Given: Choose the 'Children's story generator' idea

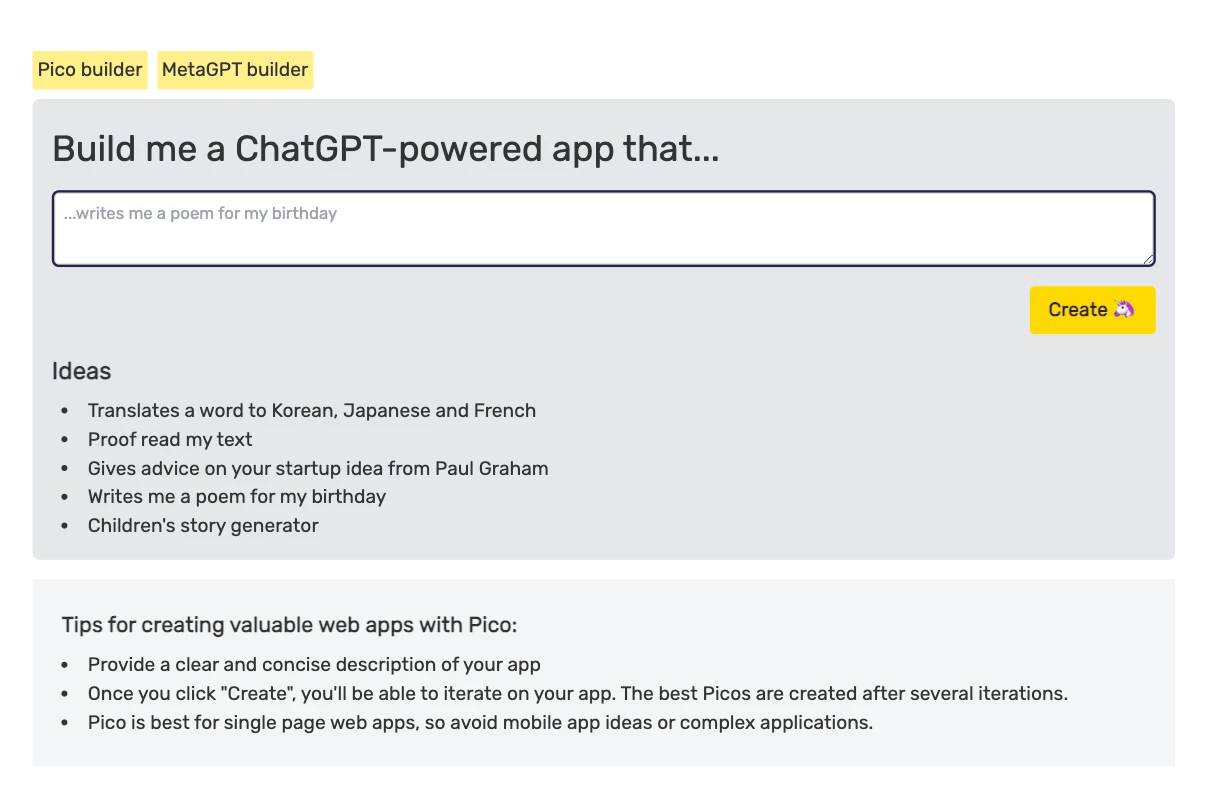Looking at the screenshot, I should pyautogui.click(x=203, y=525).
